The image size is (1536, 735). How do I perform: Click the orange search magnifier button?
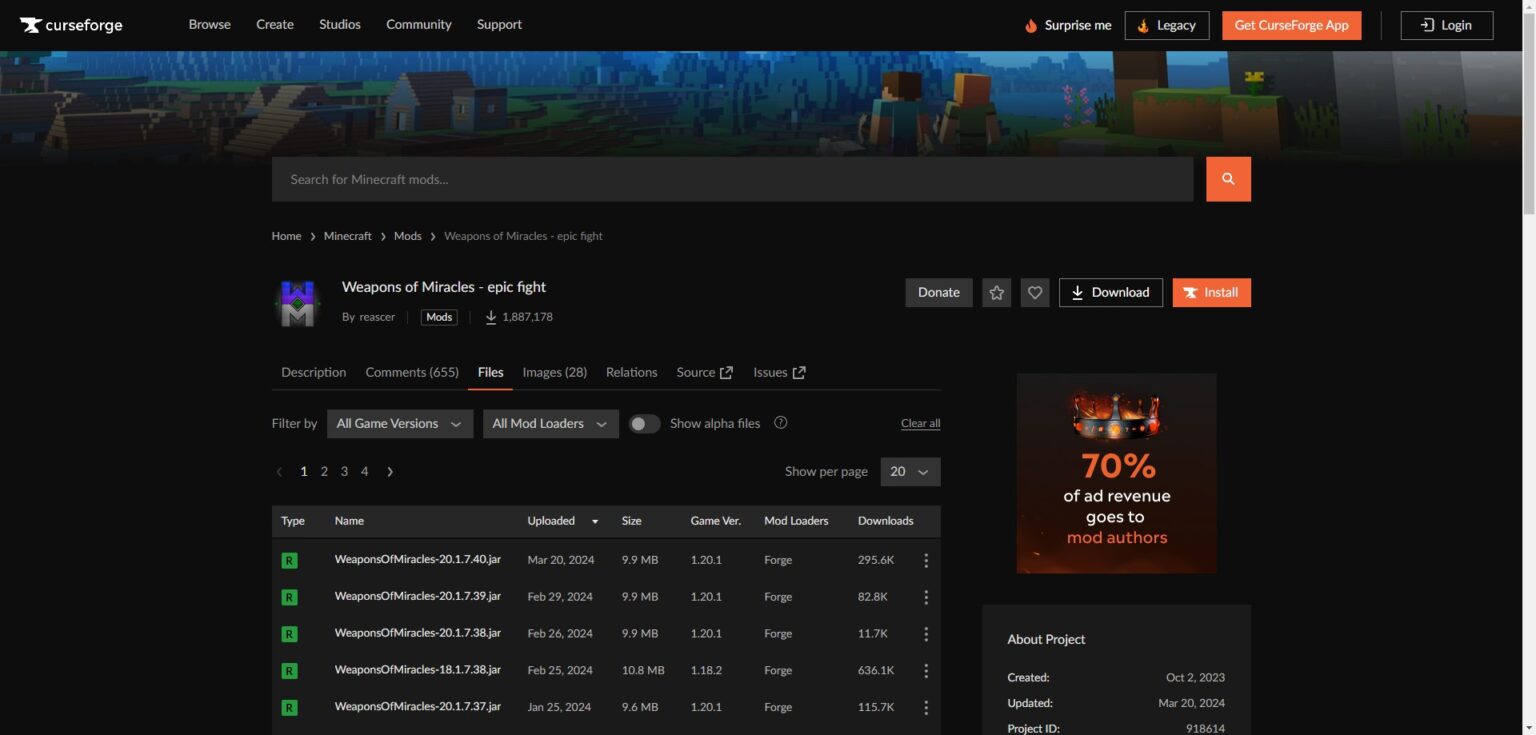(1228, 179)
